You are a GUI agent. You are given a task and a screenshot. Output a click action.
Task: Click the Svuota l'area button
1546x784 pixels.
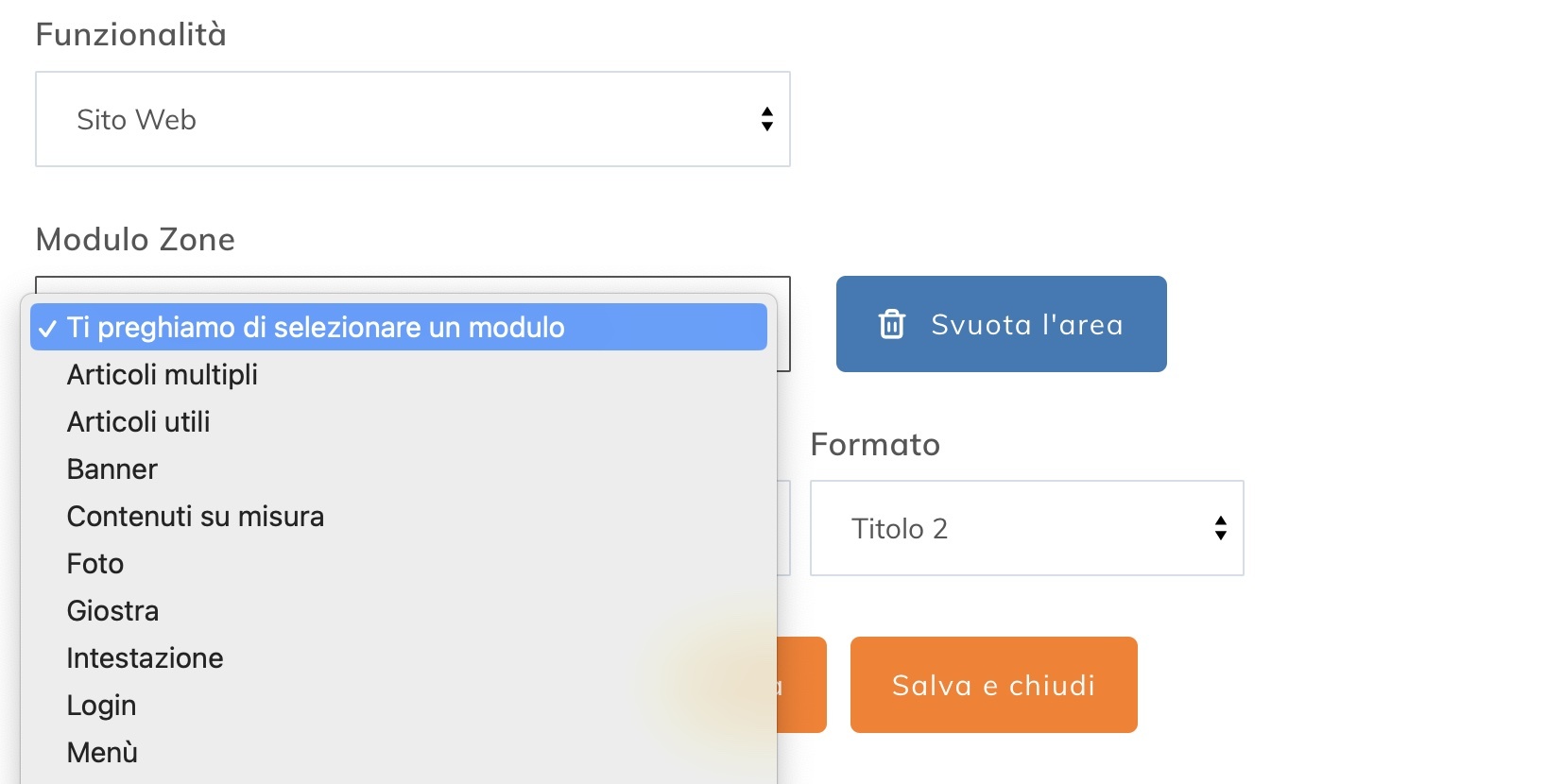click(x=1001, y=324)
